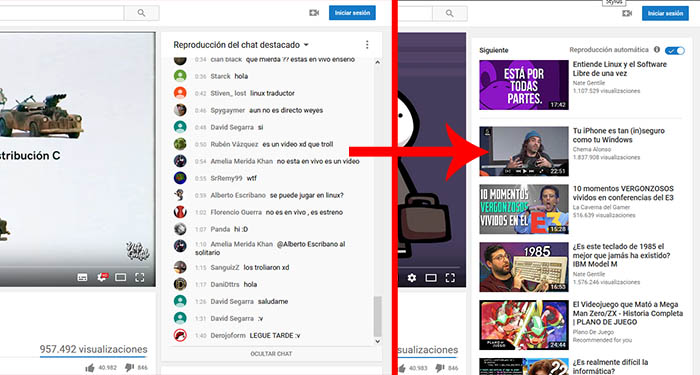Click Florencio Guerra's avatar in chat

[180, 212]
